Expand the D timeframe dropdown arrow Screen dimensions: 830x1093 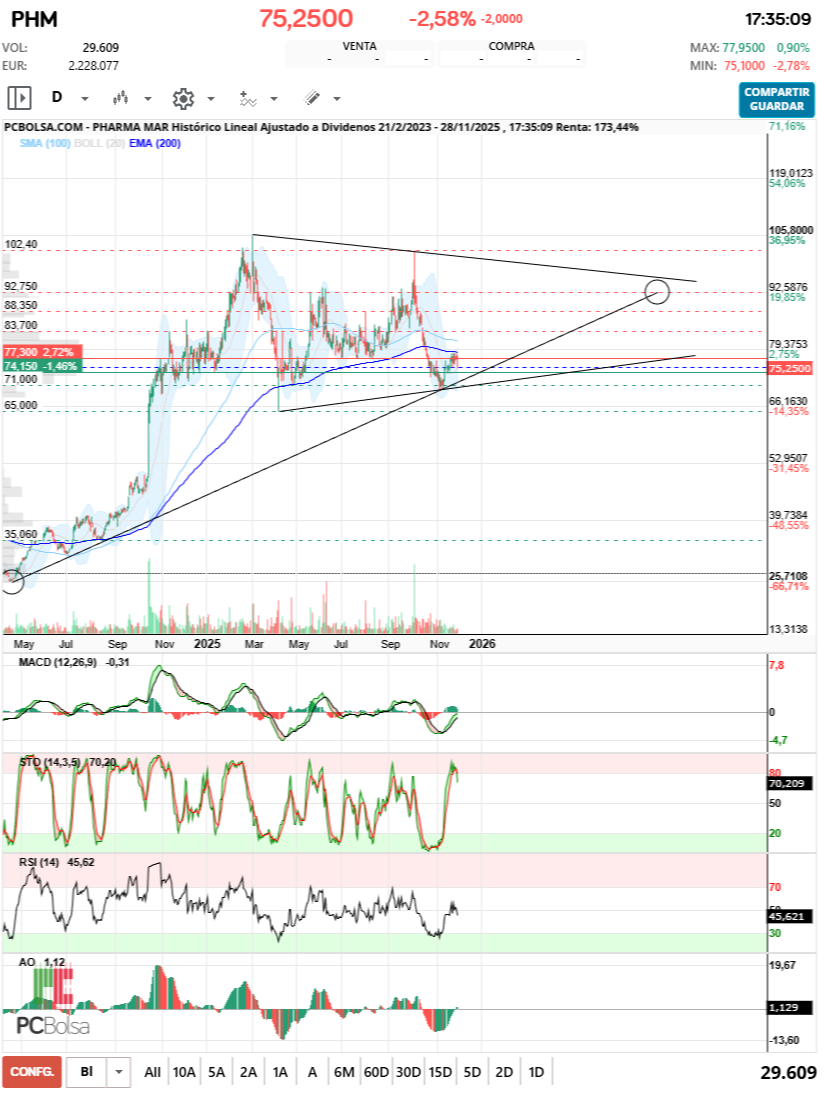(85, 99)
